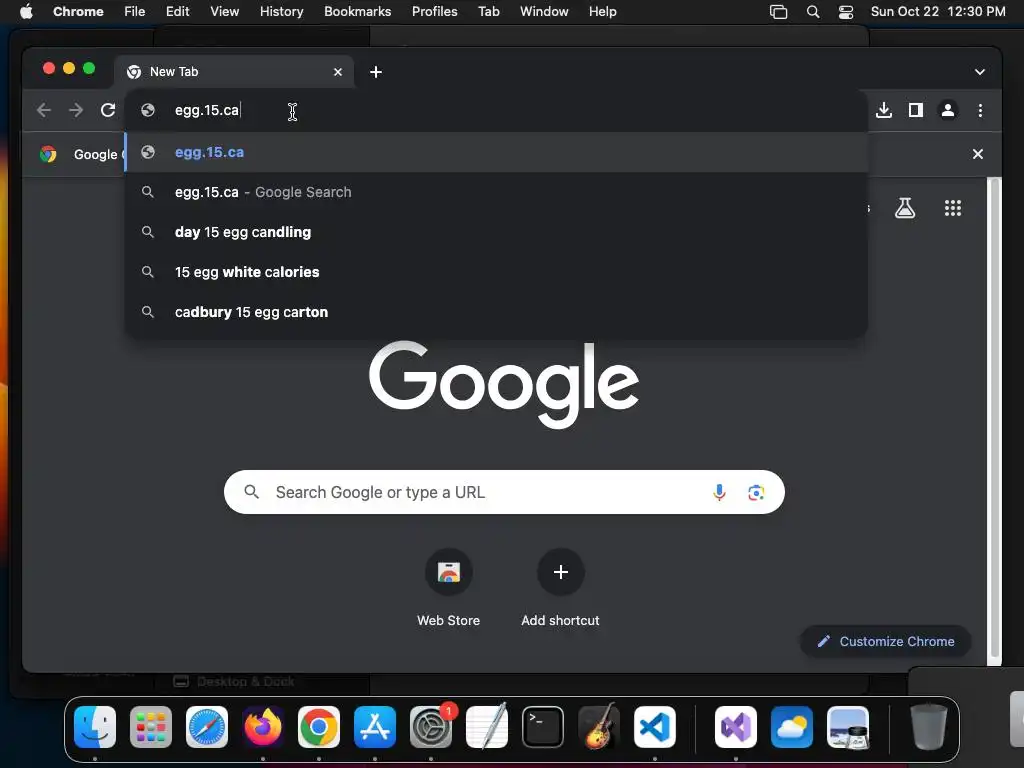Viewport: 1024px width, 768px height.
Task: Open the profile avatar menu
Action: [x=948, y=110]
